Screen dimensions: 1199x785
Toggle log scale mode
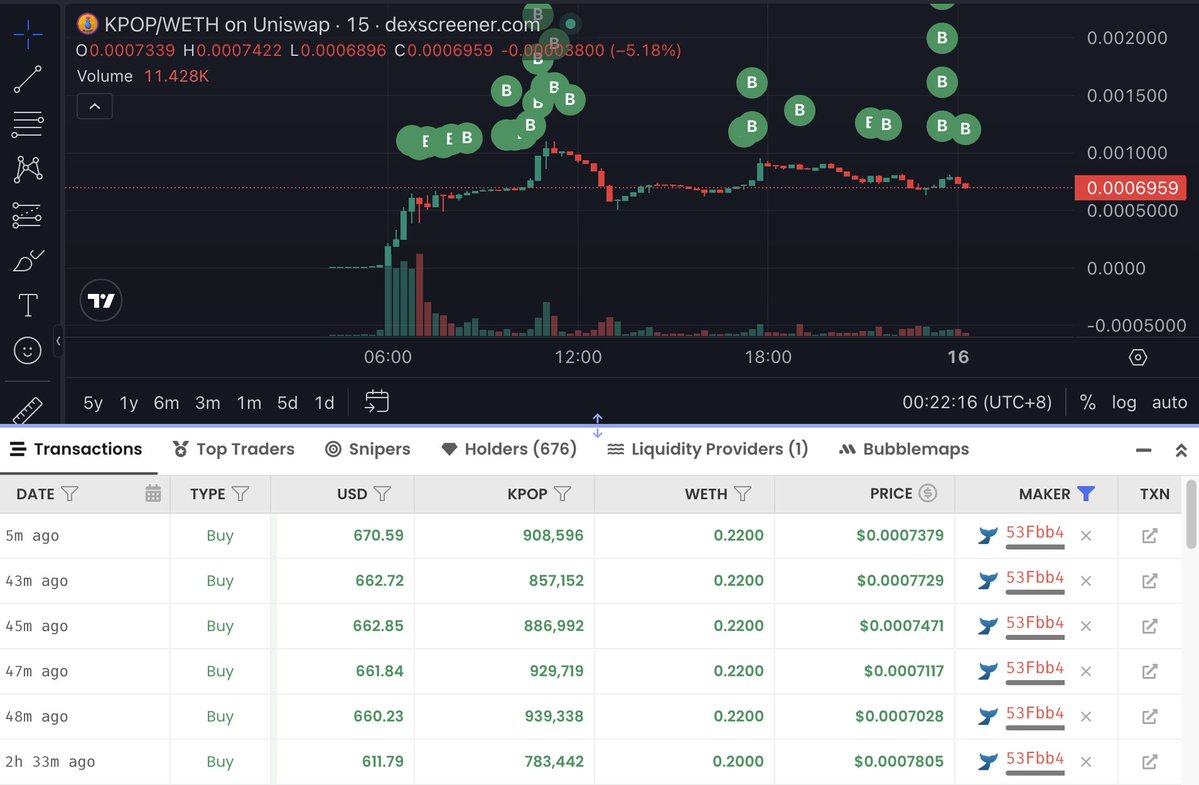pyautogui.click(x=1123, y=402)
